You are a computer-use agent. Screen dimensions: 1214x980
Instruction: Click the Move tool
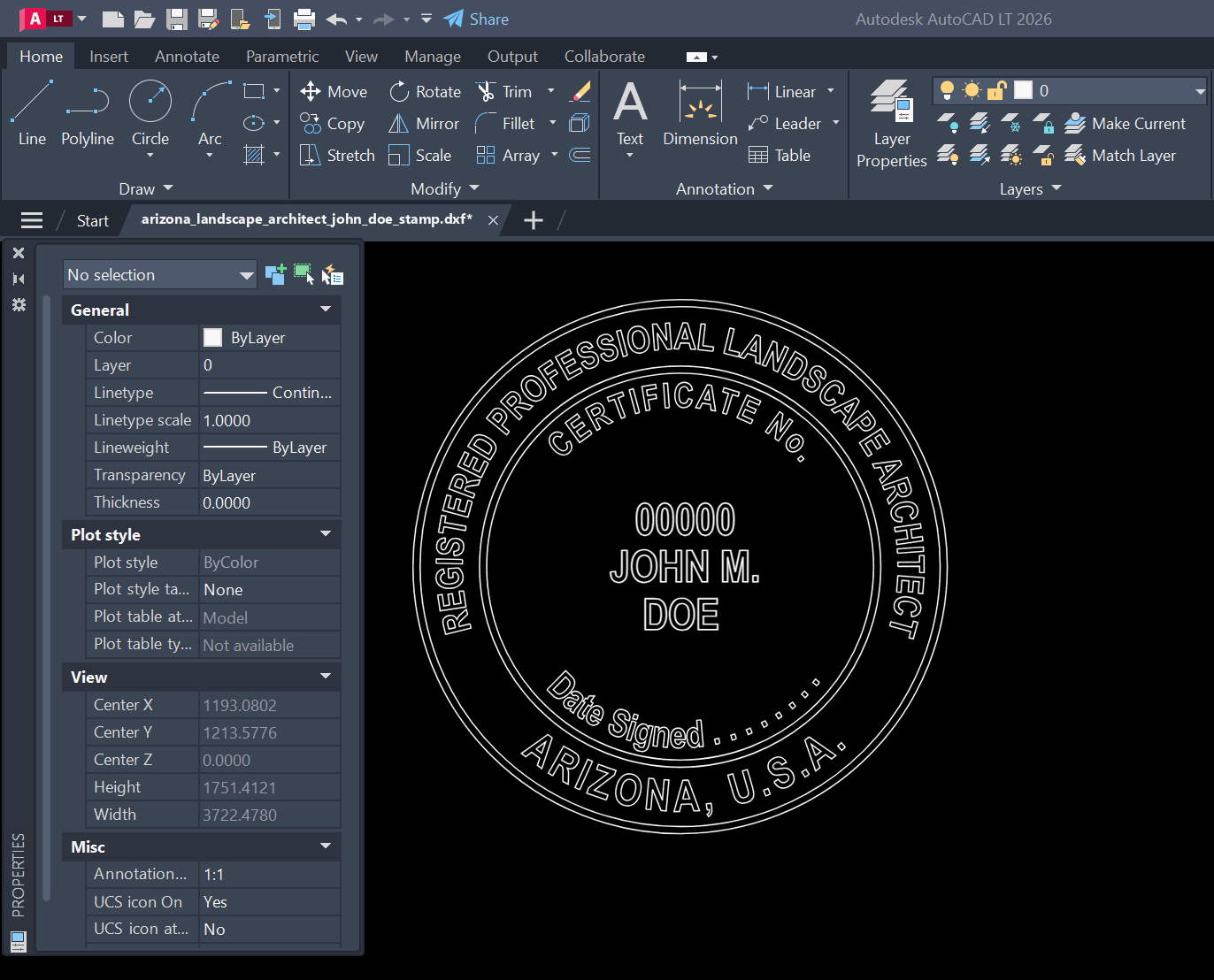click(334, 92)
